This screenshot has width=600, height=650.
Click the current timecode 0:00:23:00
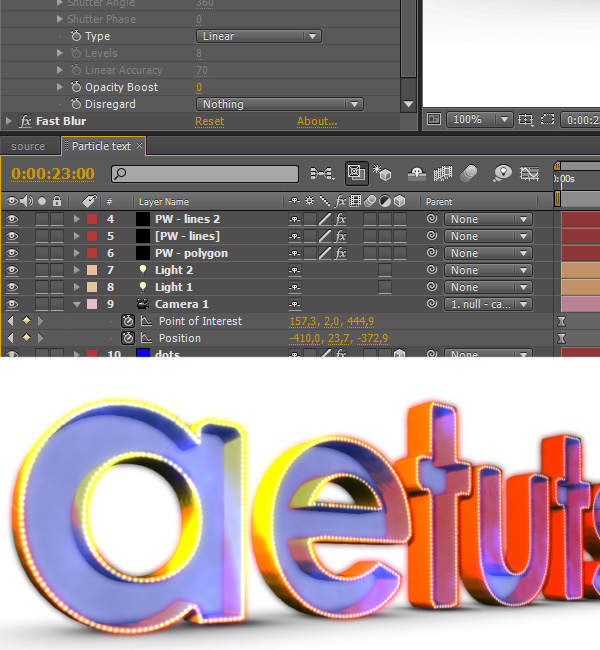(53, 173)
